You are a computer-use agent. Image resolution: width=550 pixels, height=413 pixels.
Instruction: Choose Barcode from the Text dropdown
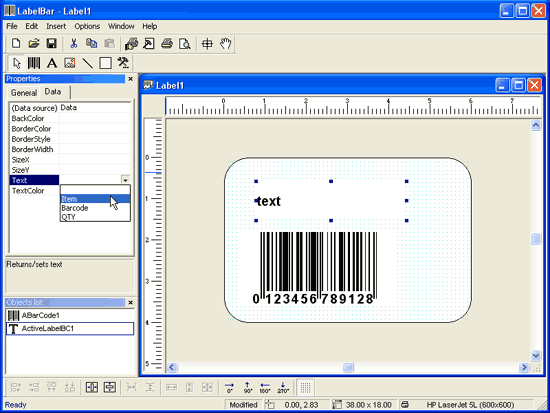[x=95, y=208]
